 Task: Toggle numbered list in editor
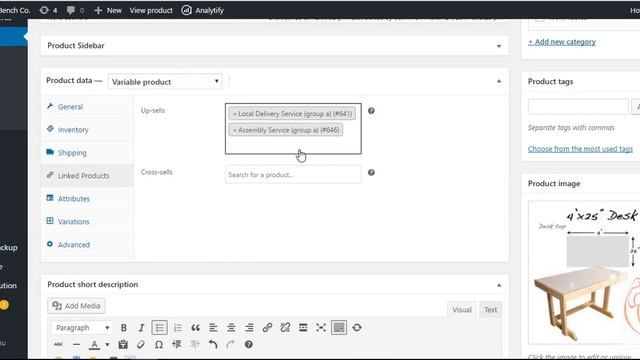click(x=178, y=328)
